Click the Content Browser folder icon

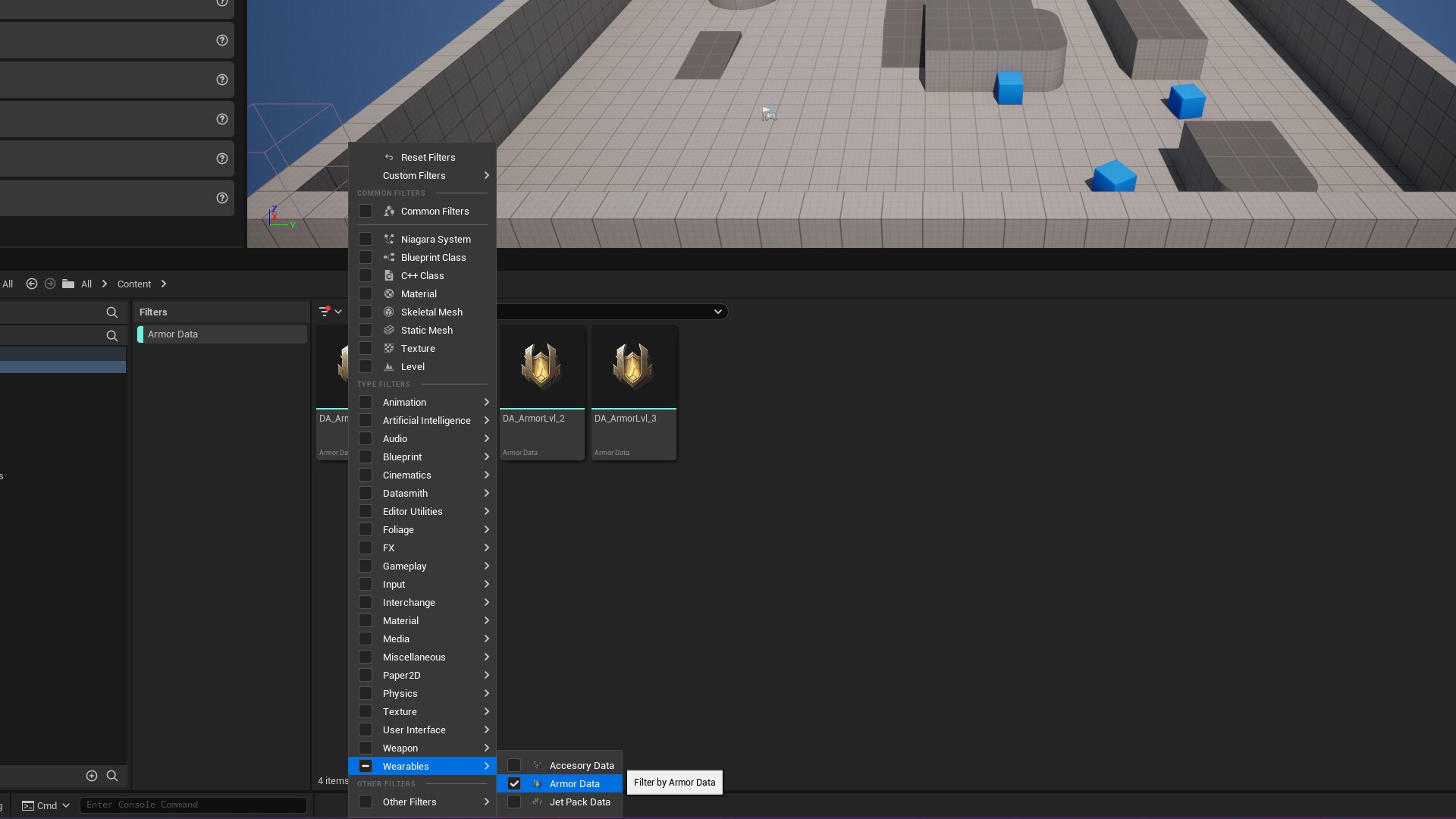pyautogui.click(x=68, y=284)
